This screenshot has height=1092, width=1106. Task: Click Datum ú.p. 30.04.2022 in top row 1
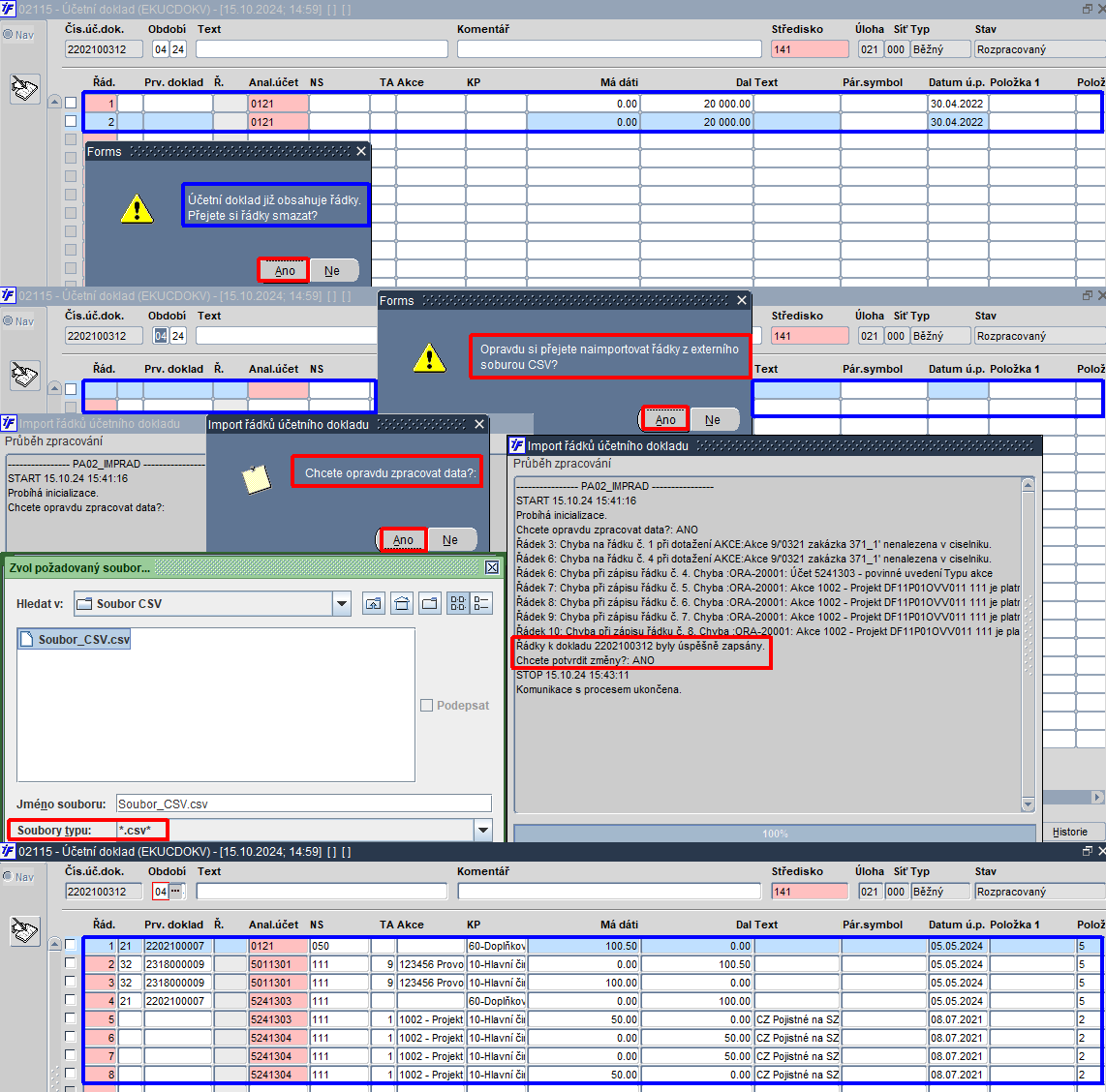(x=958, y=104)
